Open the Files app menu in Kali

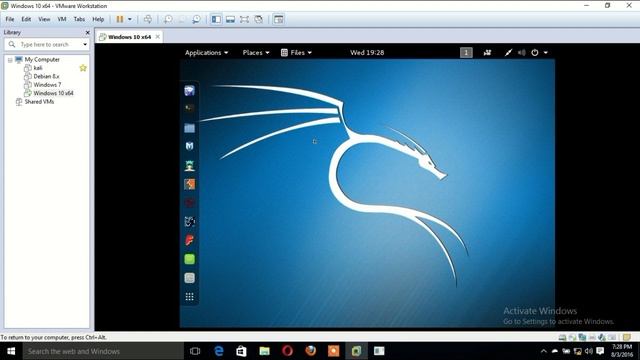[297, 53]
